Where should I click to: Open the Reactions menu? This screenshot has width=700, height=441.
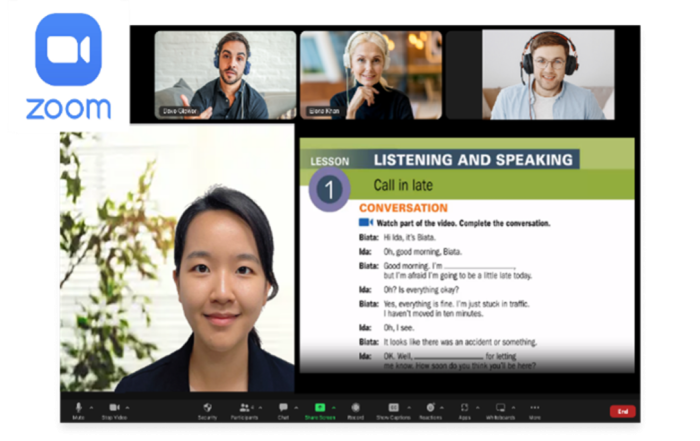pos(430,411)
